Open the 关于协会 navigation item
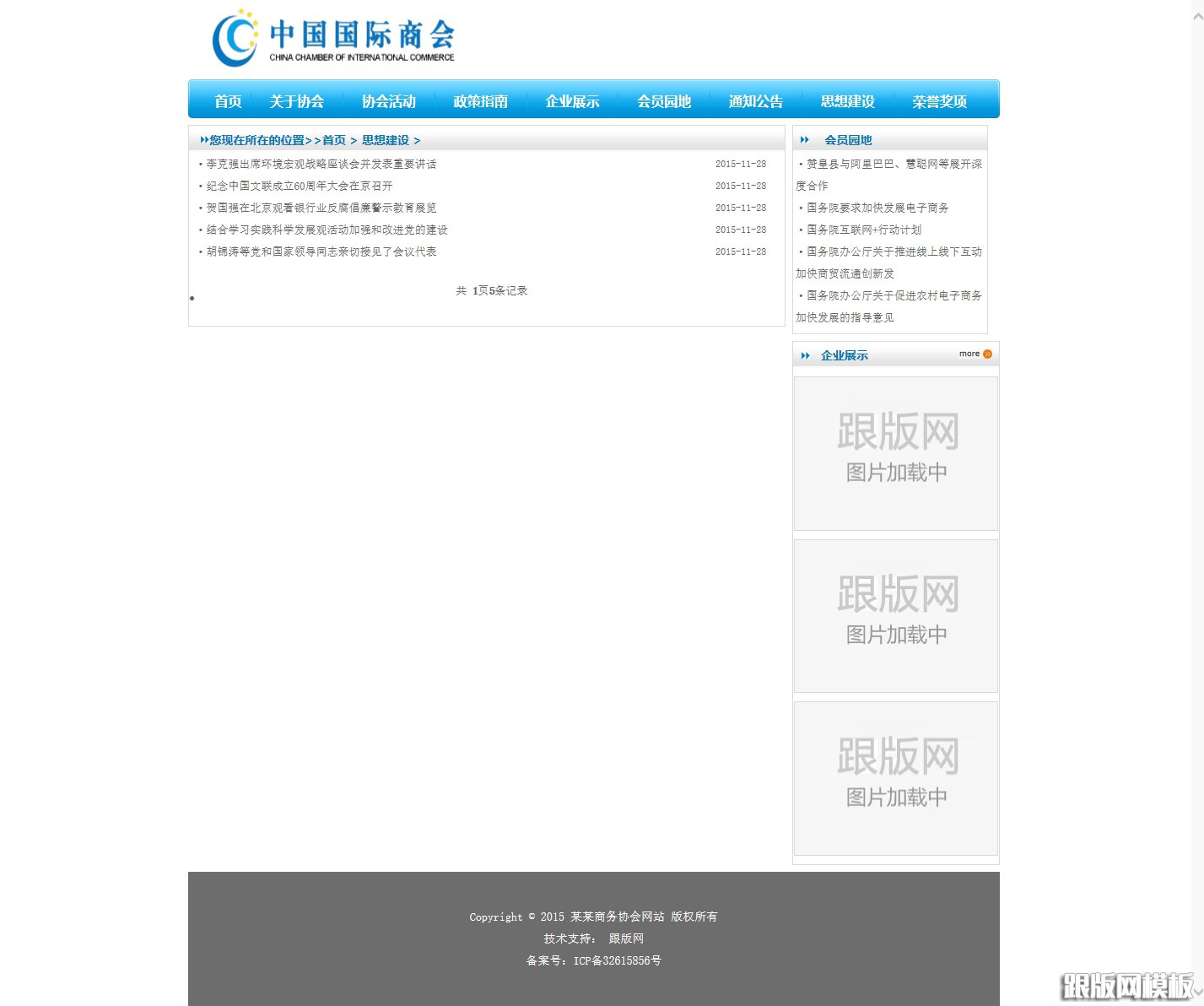1204x1006 pixels. [297, 100]
